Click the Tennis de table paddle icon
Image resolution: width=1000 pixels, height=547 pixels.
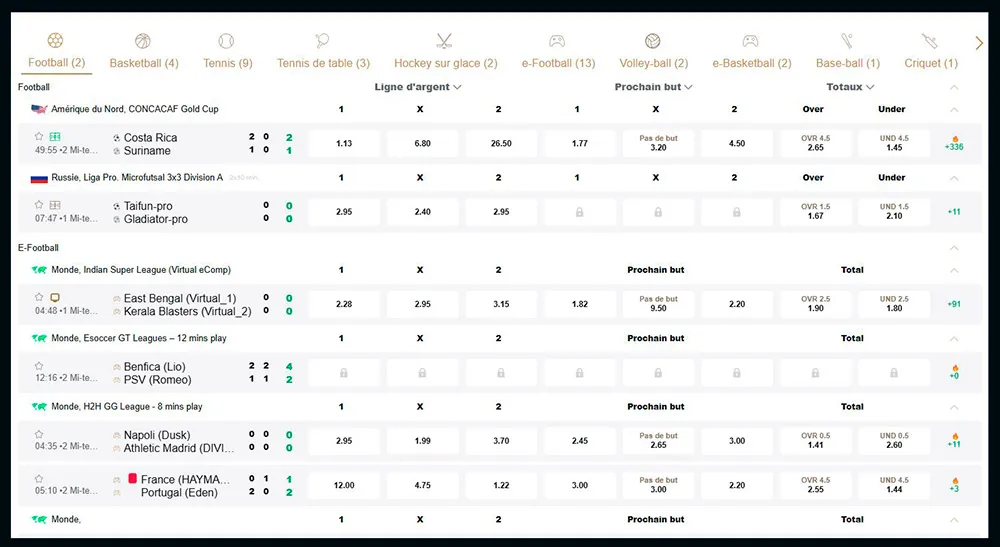tap(323, 42)
